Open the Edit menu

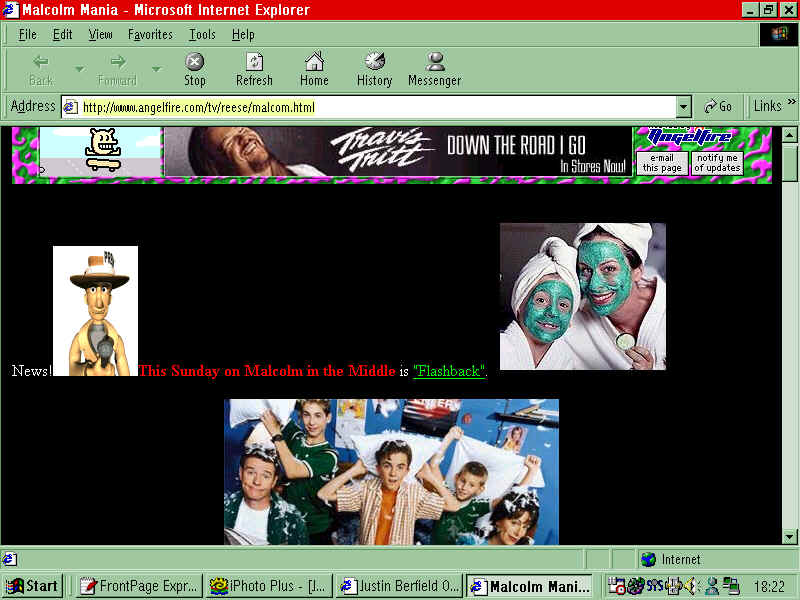click(x=62, y=35)
